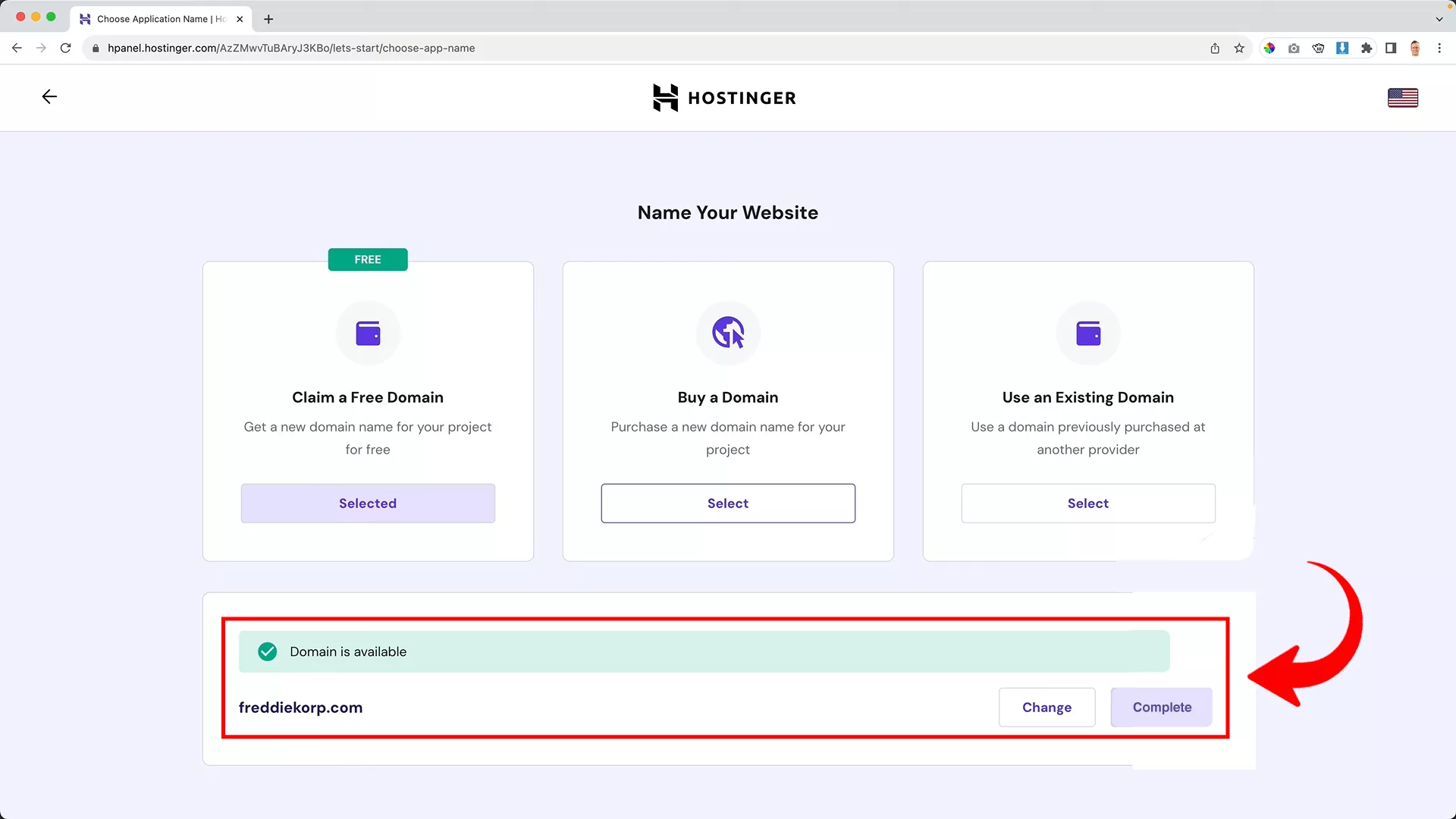
Task: Click the Buy a Domain cursor icon
Action: point(728,333)
